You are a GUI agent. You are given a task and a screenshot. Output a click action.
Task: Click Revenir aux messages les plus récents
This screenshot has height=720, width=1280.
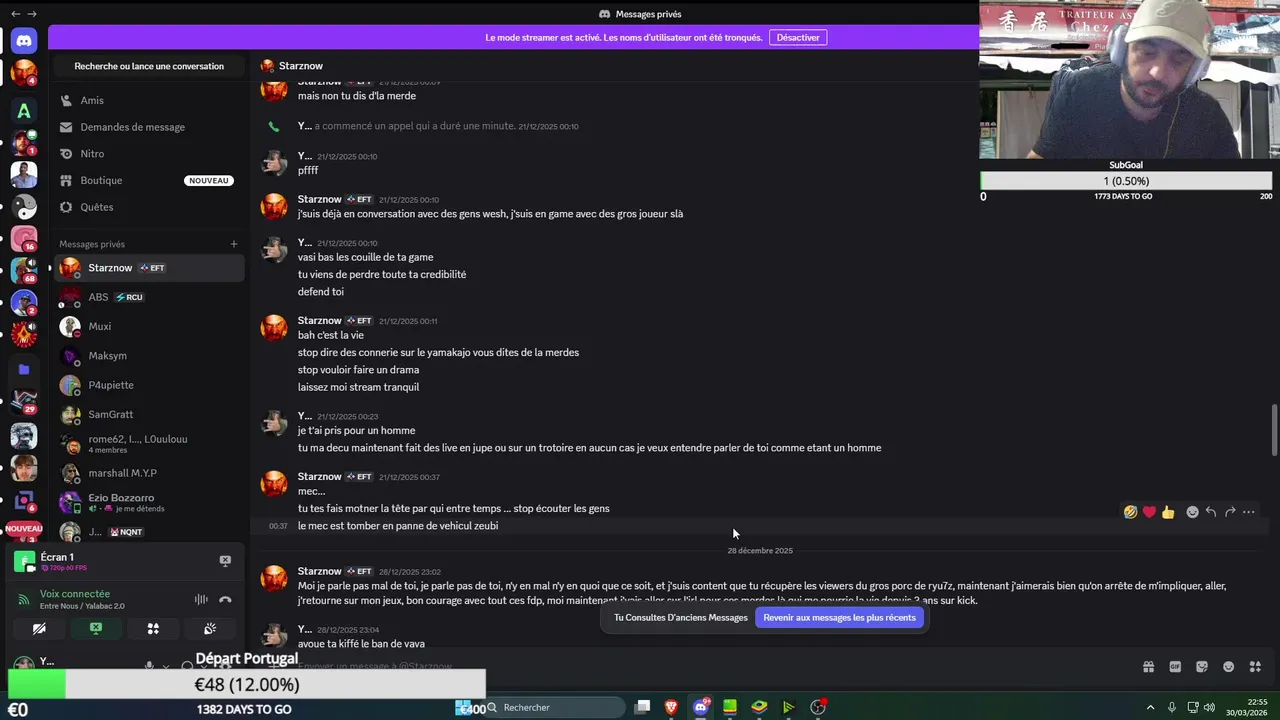pyautogui.click(x=839, y=617)
